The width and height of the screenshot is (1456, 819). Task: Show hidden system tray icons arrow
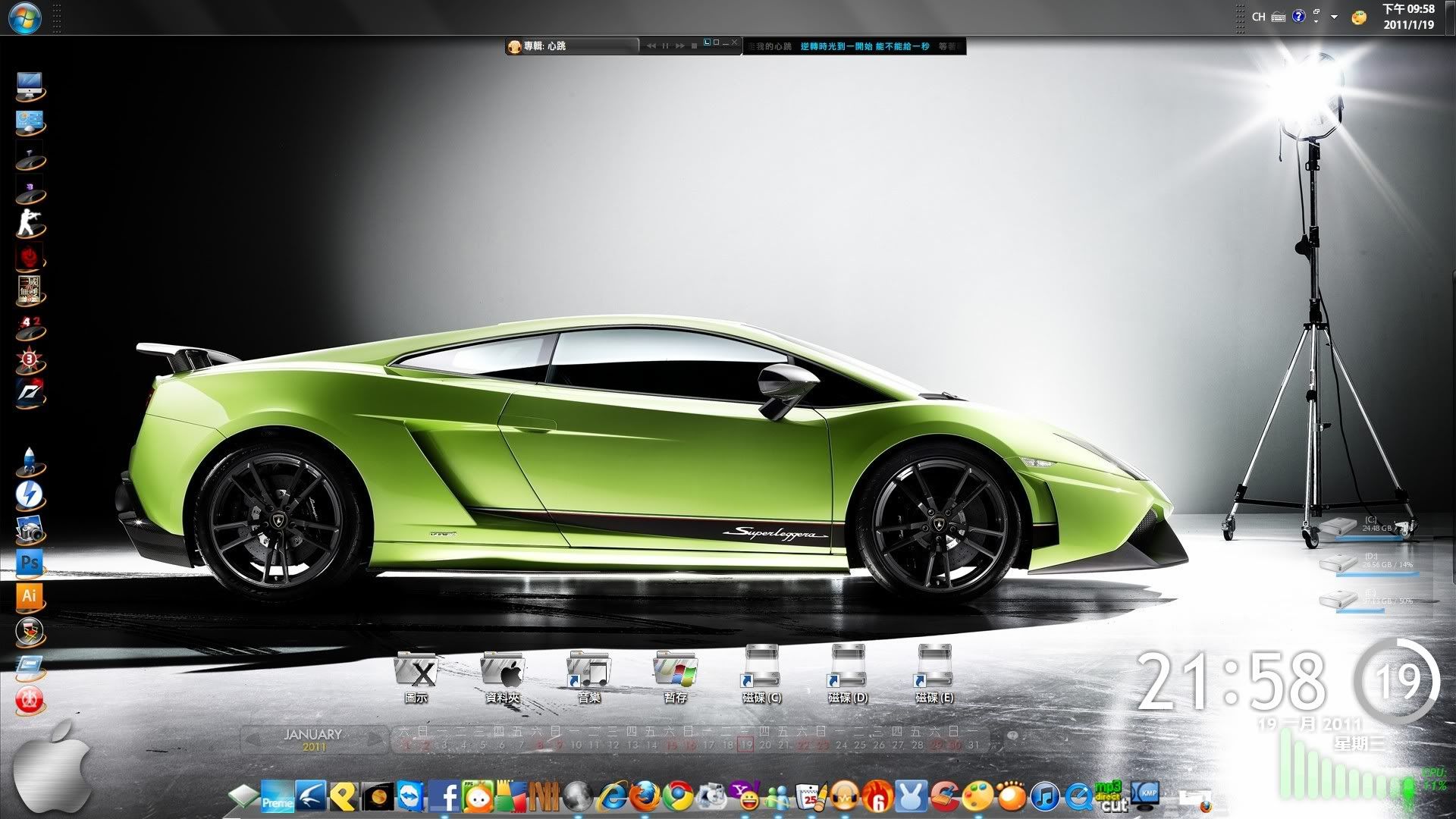1335,17
